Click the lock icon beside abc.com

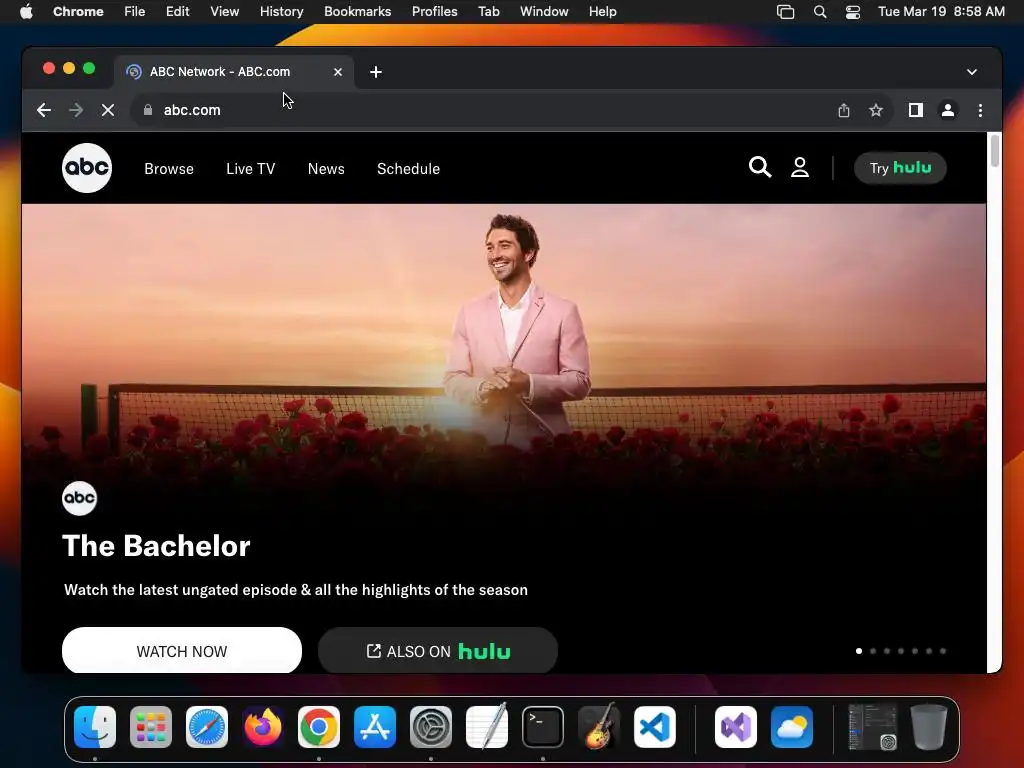click(x=148, y=110)
